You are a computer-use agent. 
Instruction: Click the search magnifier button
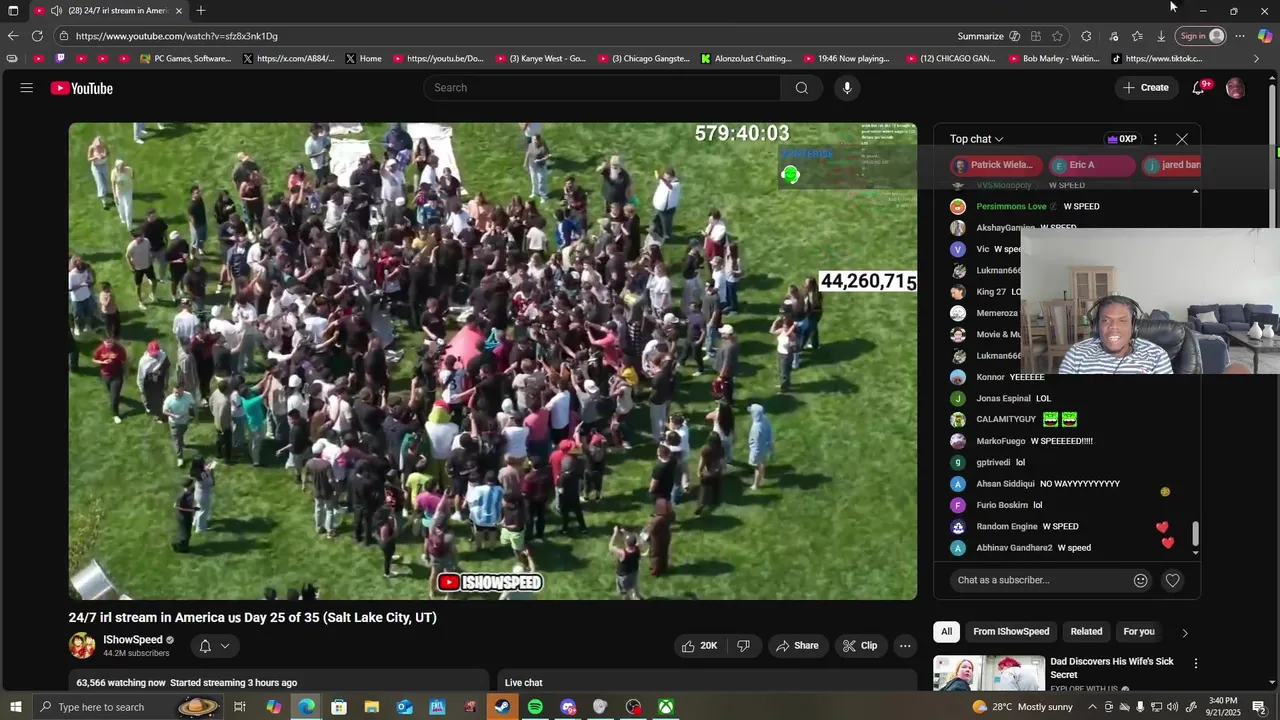(x=801, y=88)
